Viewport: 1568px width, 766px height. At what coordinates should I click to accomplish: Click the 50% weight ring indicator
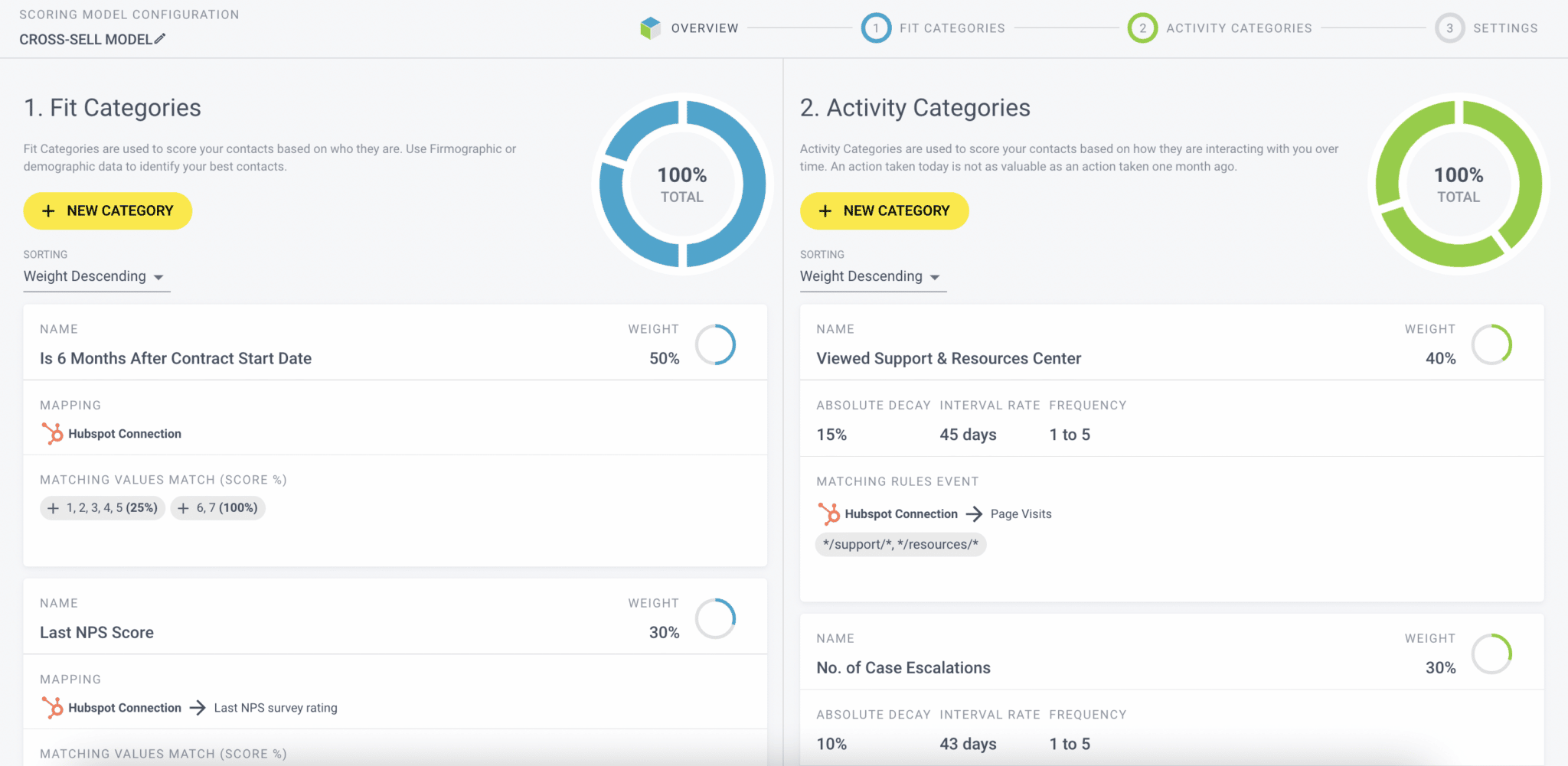[716, 344]
